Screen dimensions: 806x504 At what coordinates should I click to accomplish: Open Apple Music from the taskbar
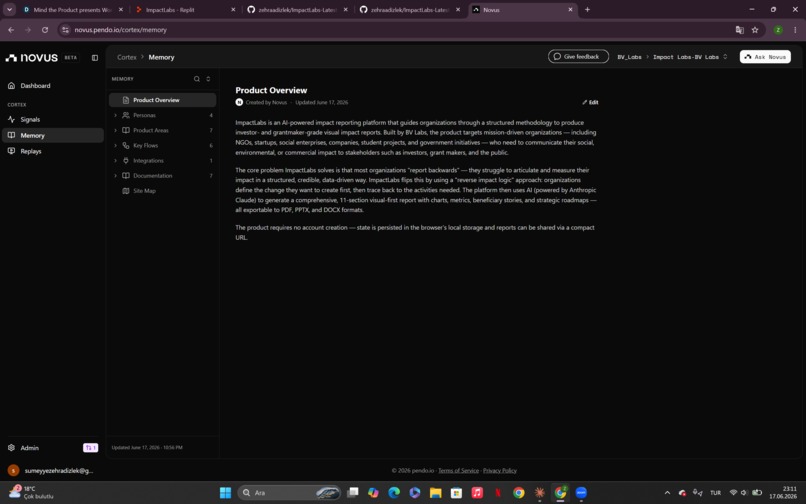click(477, 493)
